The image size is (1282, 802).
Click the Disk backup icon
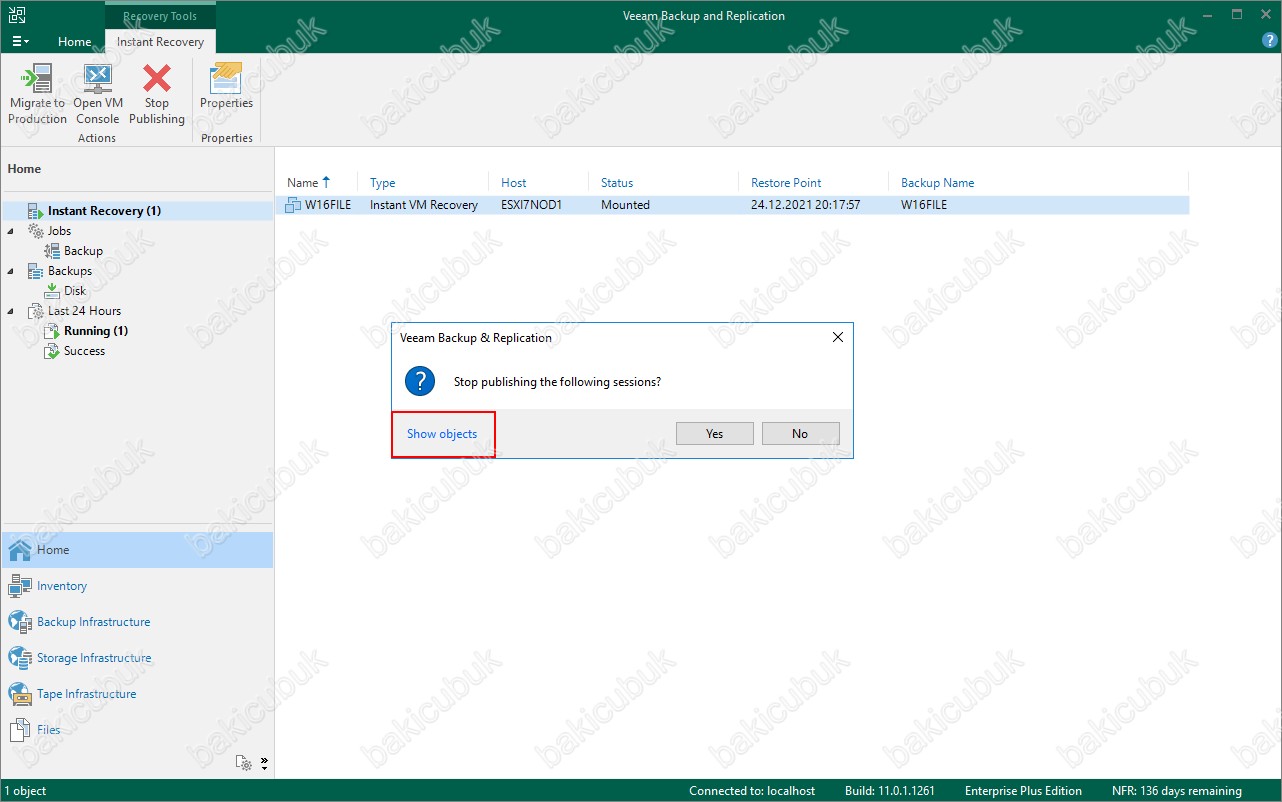click(x=52, y=291)
